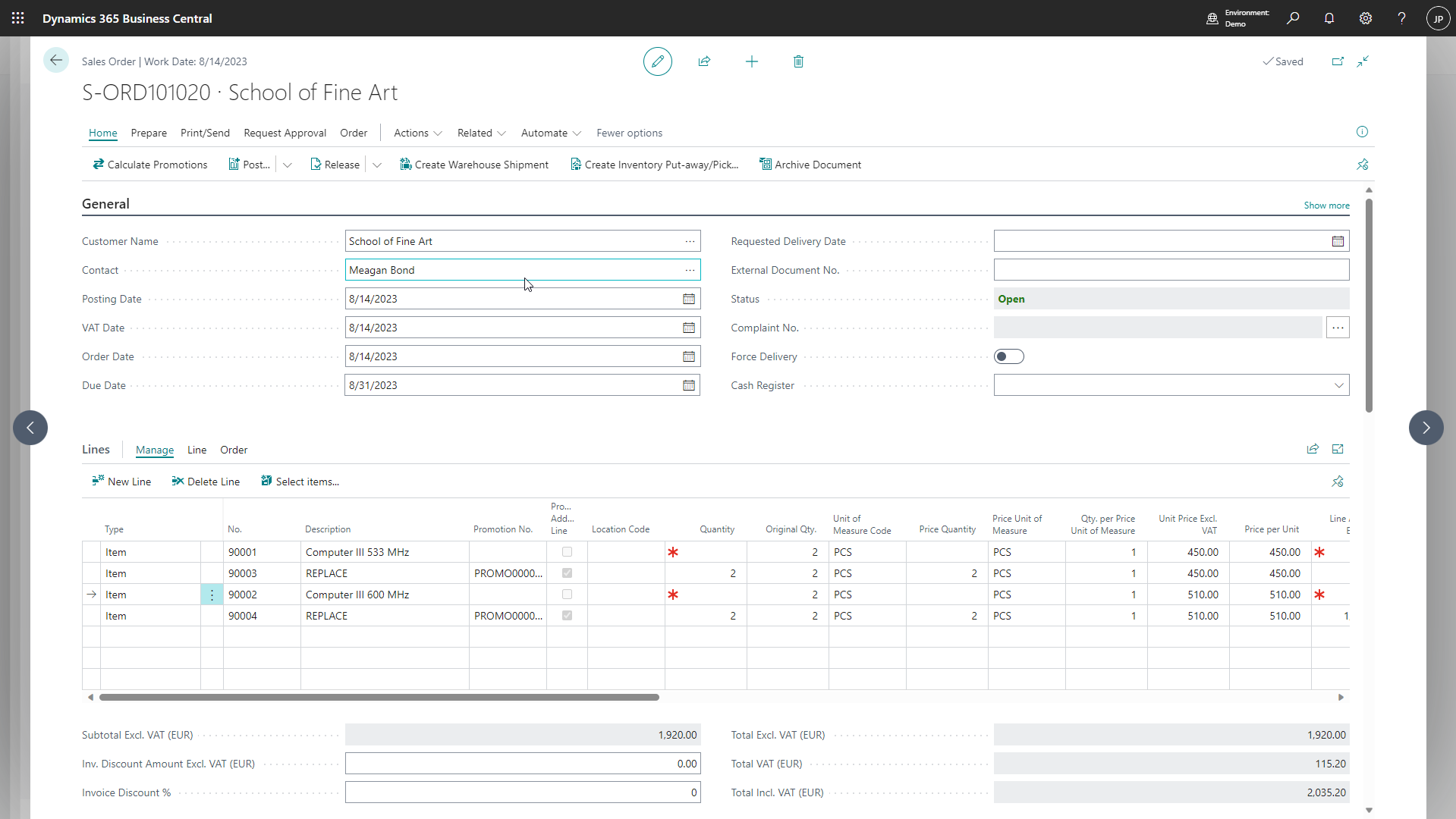The height and width of the screenshot is (819, 1456).
Task: Open the notifications bell
Action: 1329,18
